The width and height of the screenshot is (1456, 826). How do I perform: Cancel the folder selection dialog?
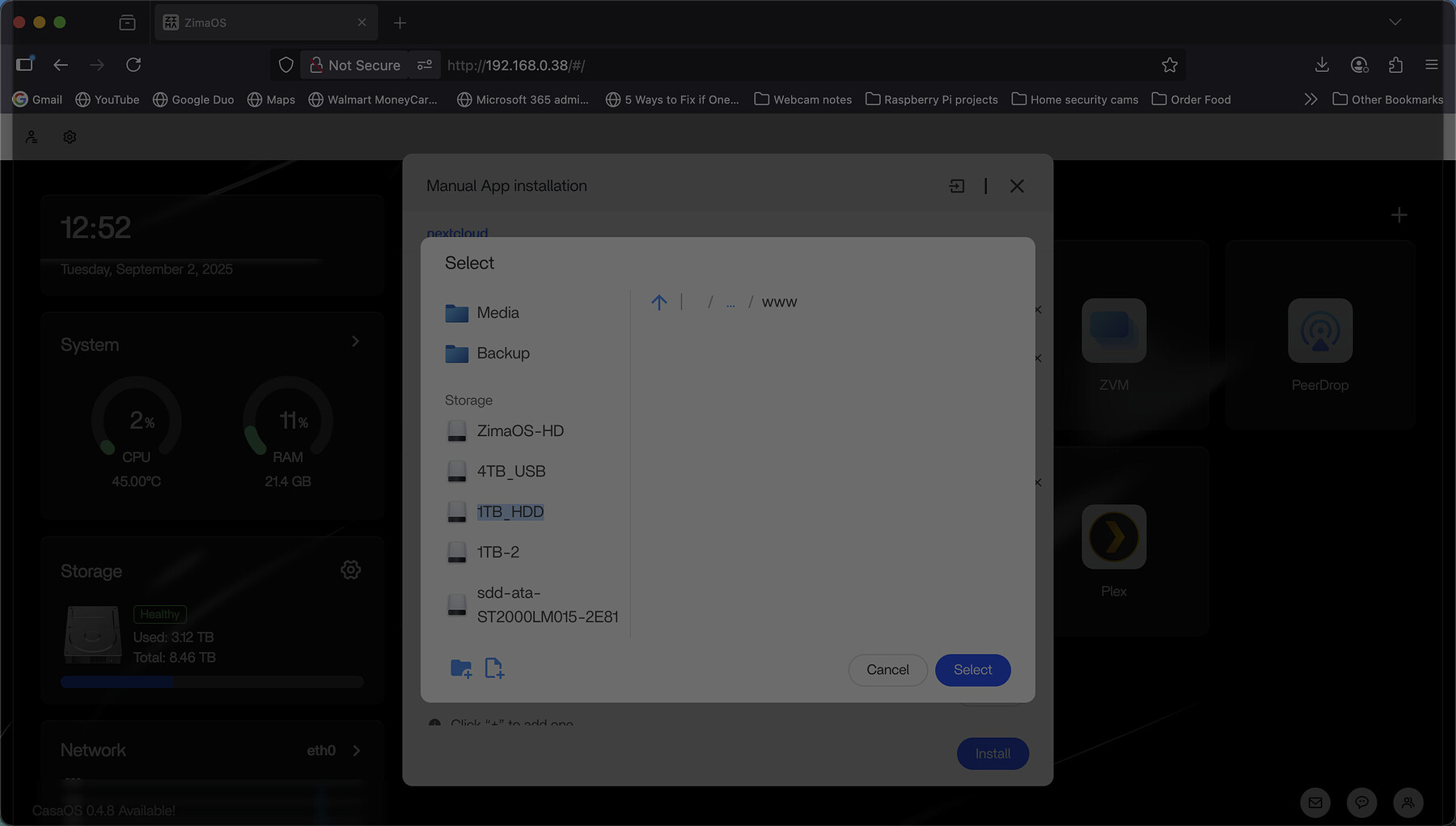pyautogui.click(x=887, y=670)
